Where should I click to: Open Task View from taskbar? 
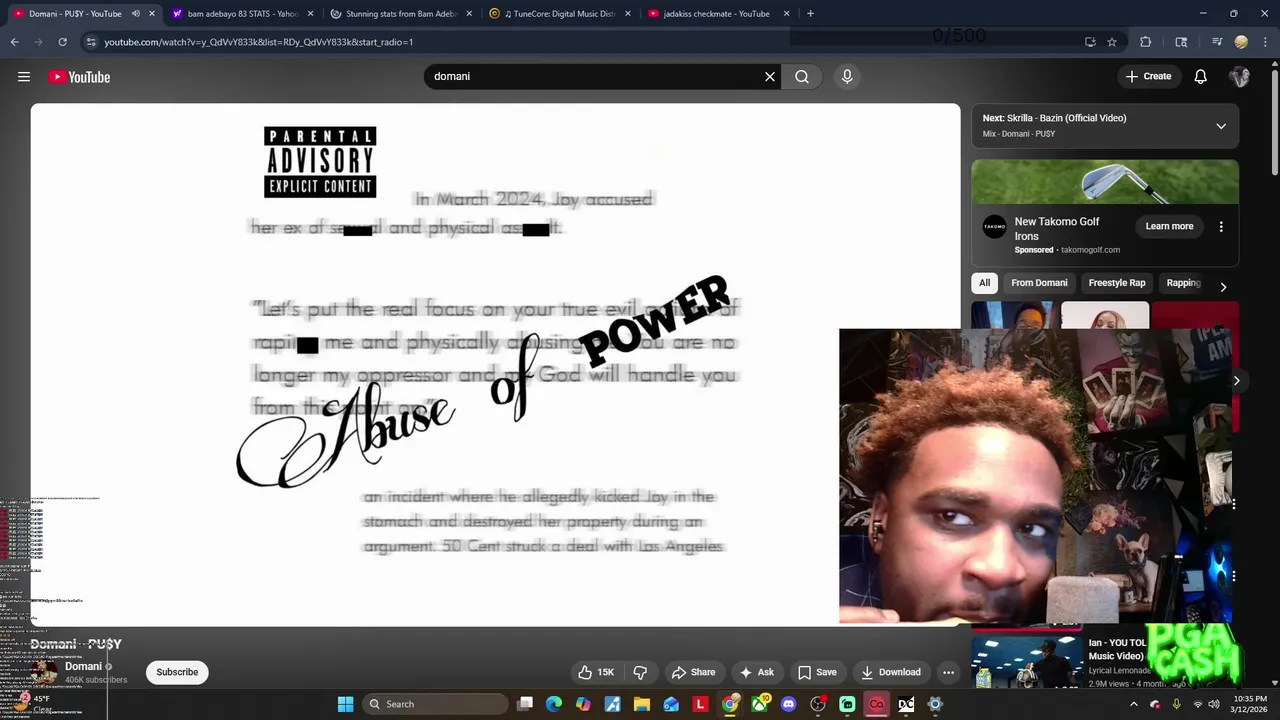point(525,704)
